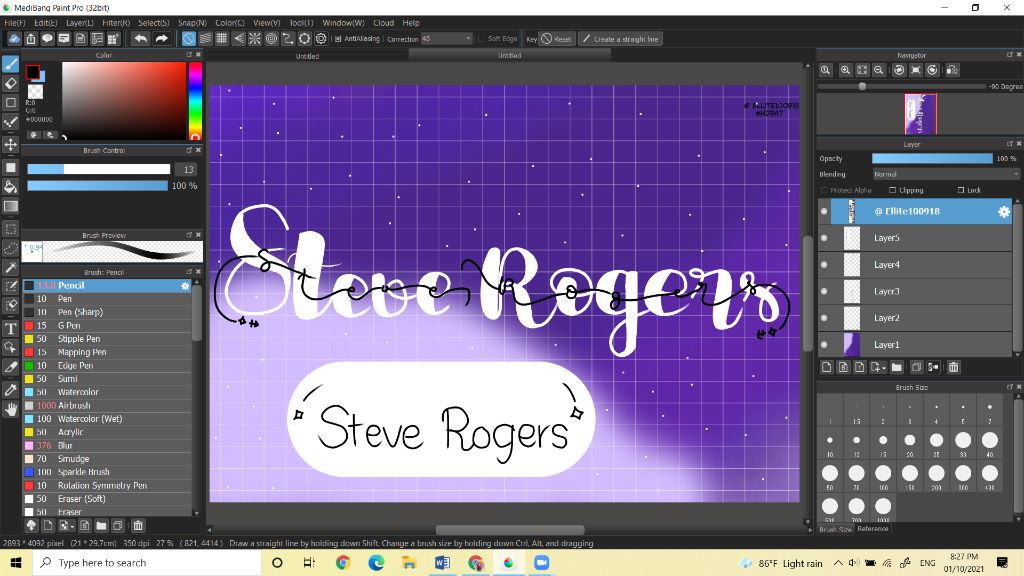Viewport: 1024px width, 576px height.
Task: Switch to the first Untitled canvas tab
Action: pos(307,56)
